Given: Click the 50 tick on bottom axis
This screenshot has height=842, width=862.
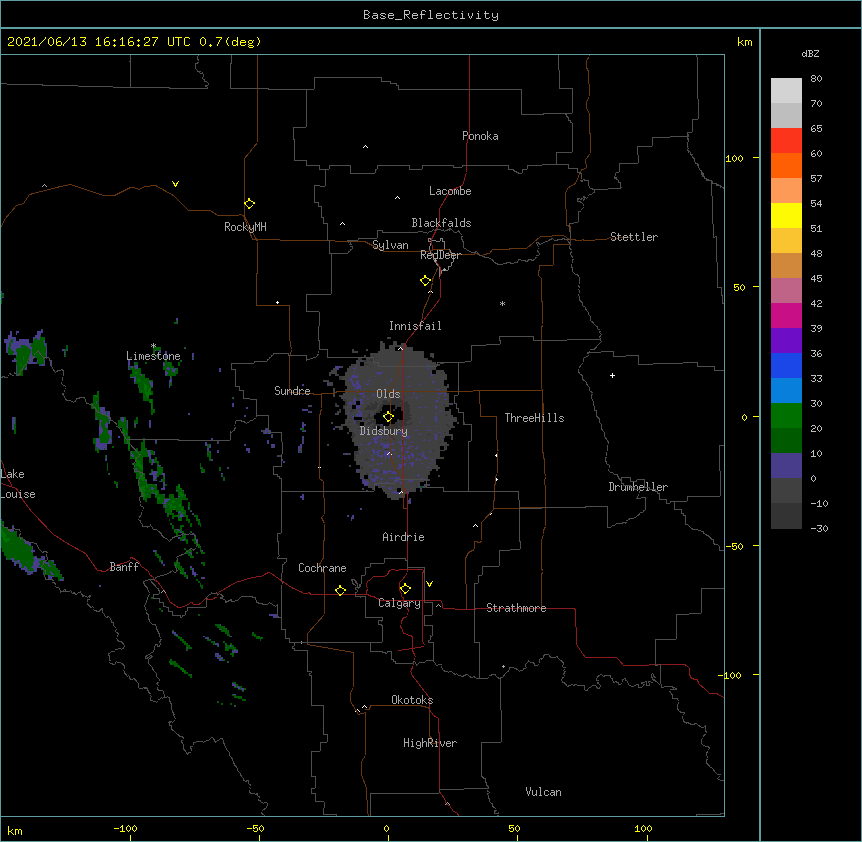Looking at the screenshot, I should (x=514, y=828).
